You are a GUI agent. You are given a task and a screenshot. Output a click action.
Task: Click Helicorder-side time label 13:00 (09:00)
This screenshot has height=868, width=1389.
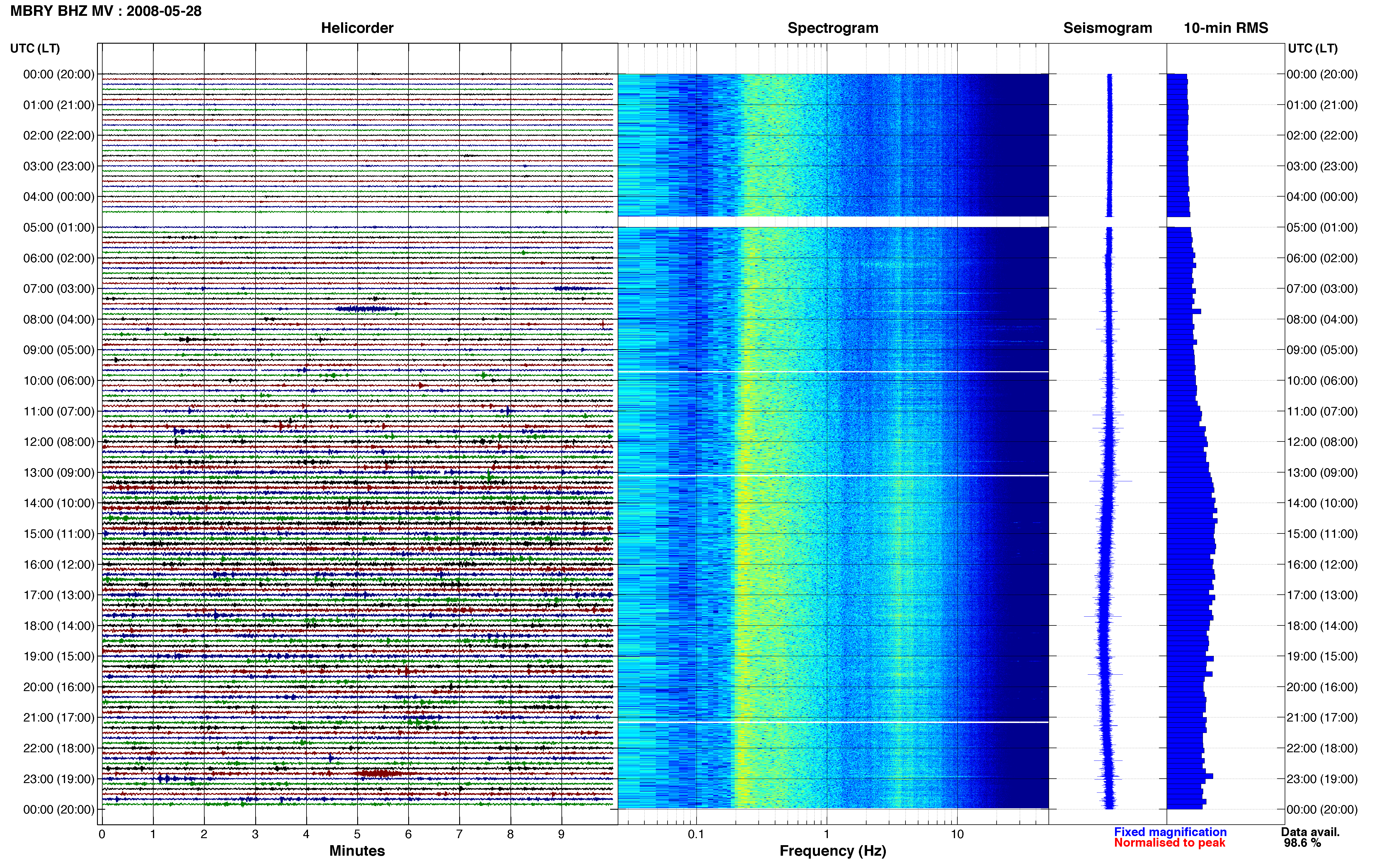(59, 473)
